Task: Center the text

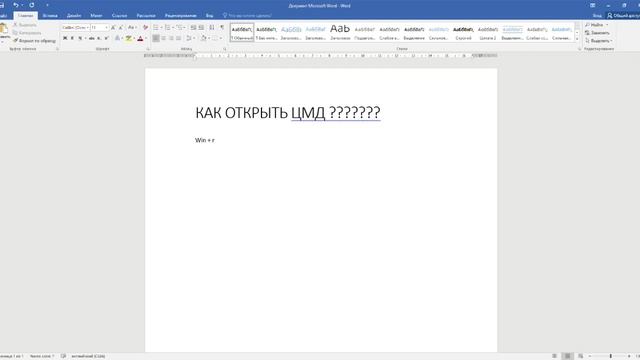Action: pyautogui.click(x=164, y=38)
